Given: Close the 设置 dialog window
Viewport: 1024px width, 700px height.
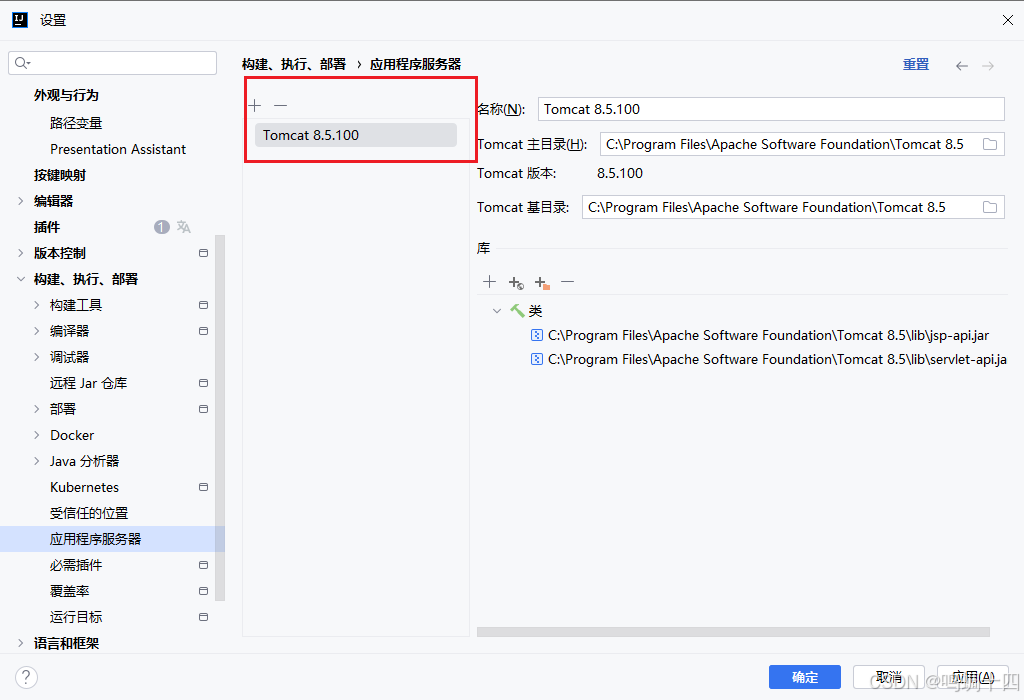Looking at the screenshot, I should pos(1008,20).
